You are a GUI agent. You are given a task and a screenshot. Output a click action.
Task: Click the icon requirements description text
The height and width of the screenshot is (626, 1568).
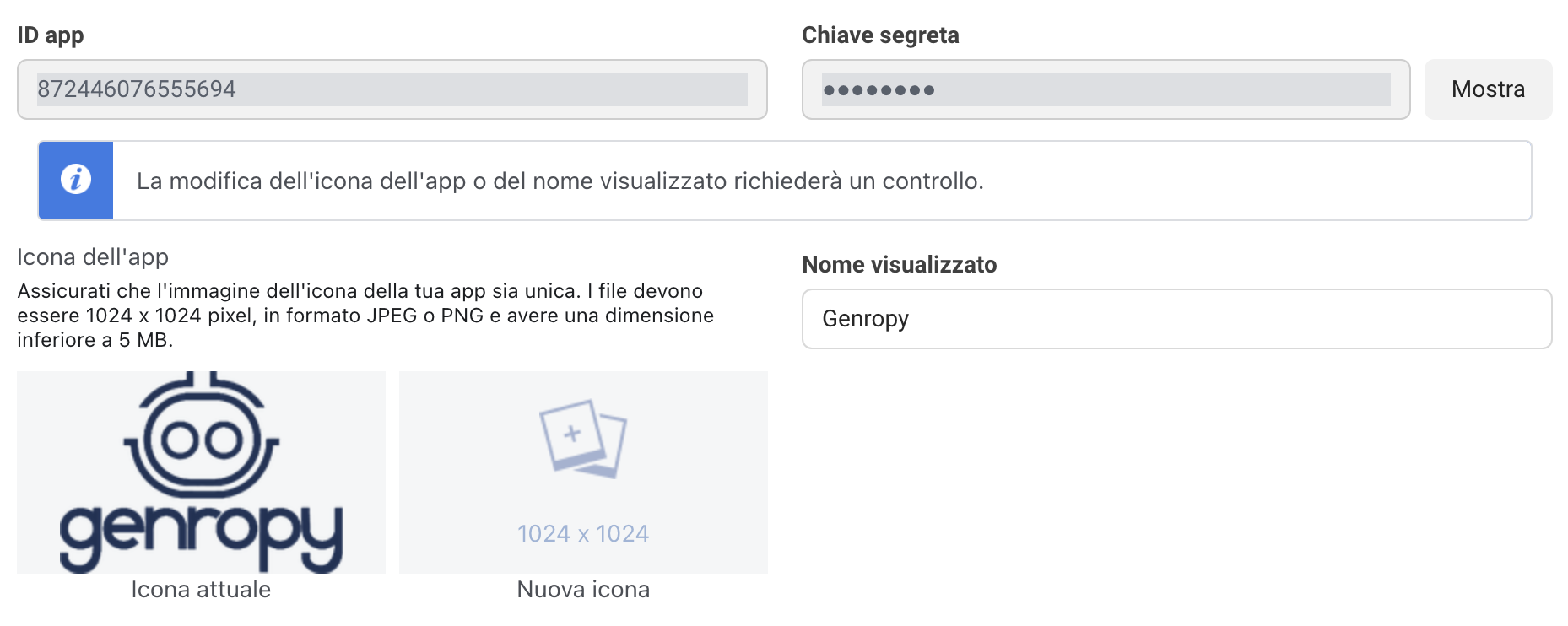click(365, 316)
